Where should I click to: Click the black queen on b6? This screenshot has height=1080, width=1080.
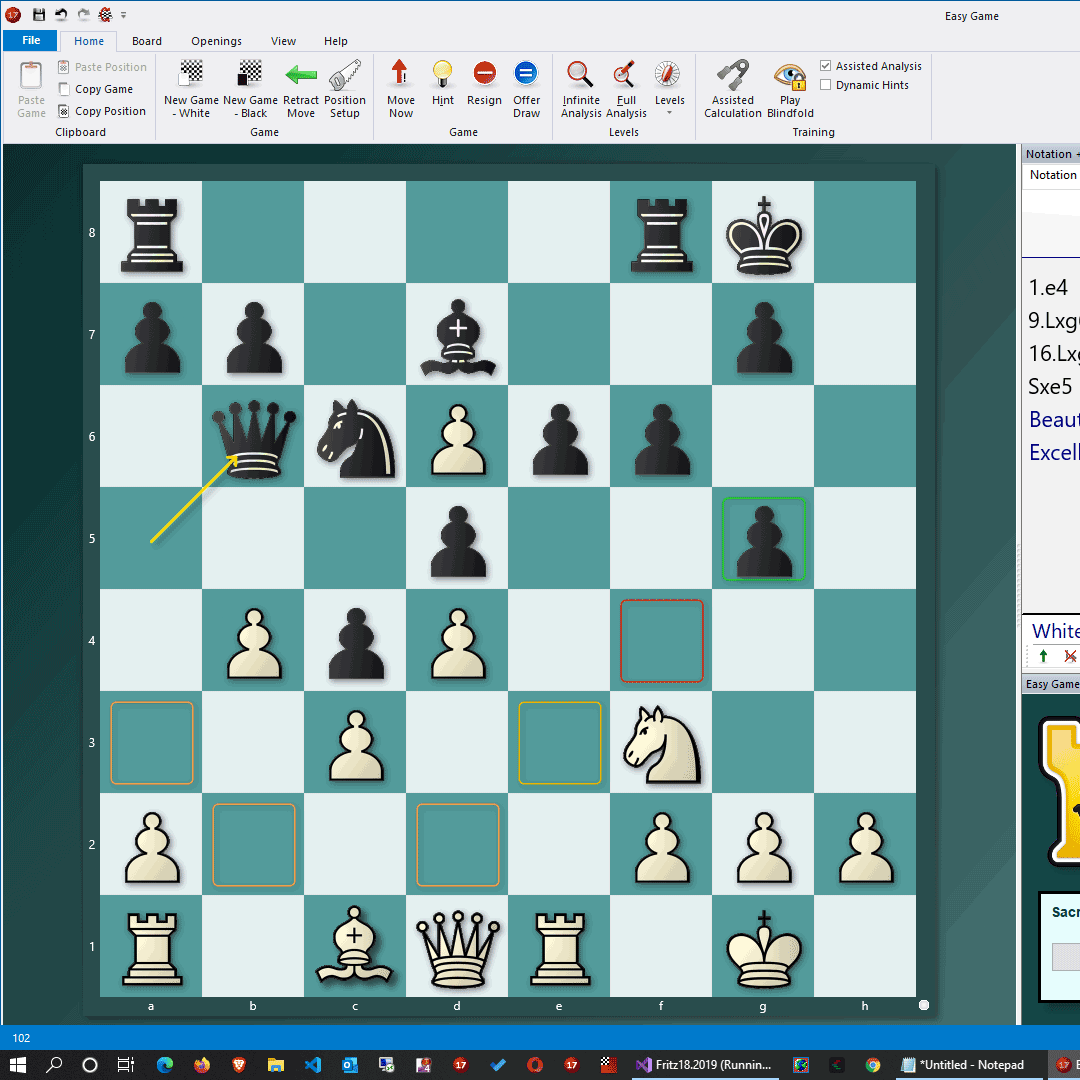pos(253,436)
